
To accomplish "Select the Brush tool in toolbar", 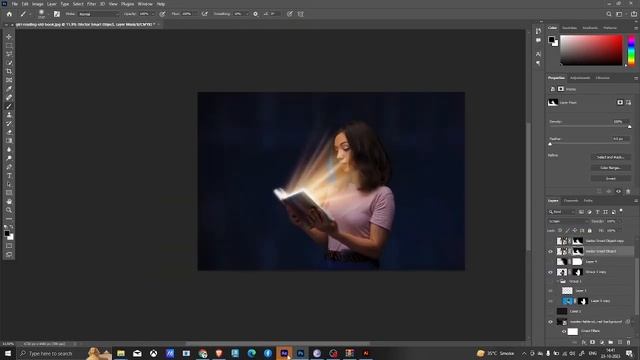I will coord(9,106).
